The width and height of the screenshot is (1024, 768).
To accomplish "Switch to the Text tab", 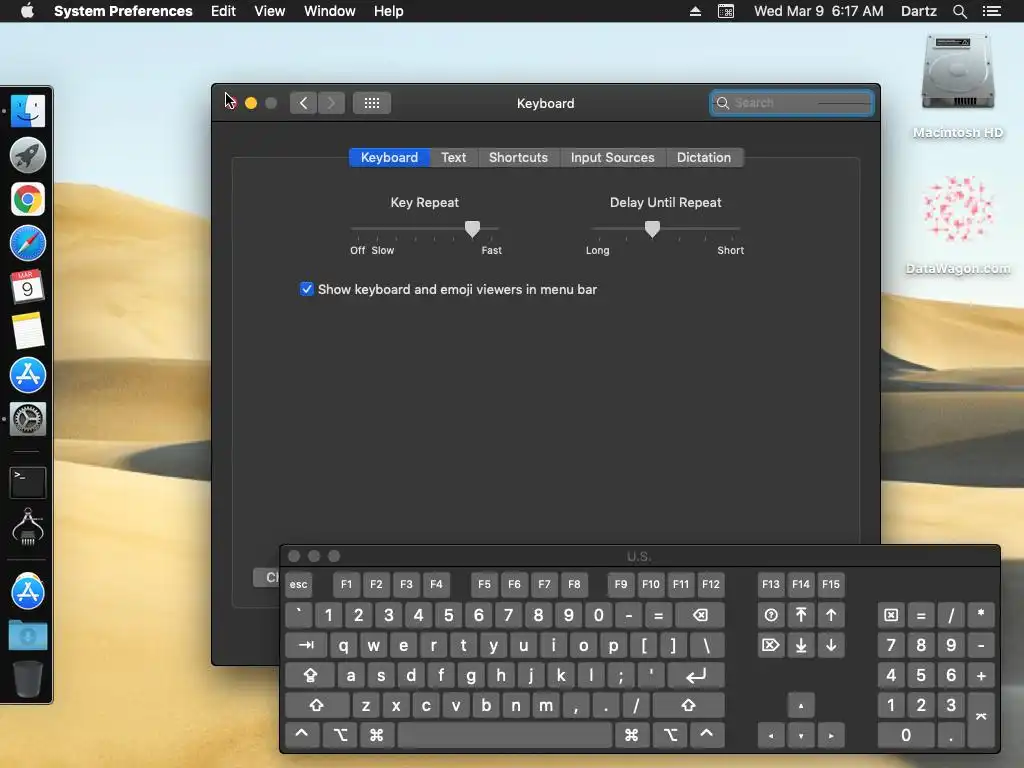I will pyautogui.click(x=453, y=157).
